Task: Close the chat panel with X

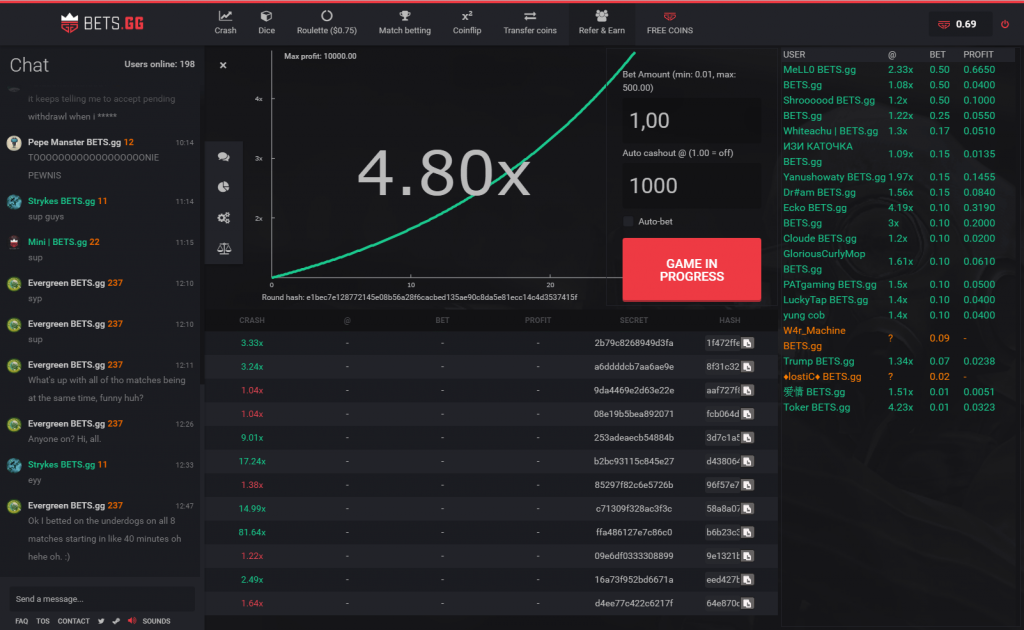Action: pos(223,65)
